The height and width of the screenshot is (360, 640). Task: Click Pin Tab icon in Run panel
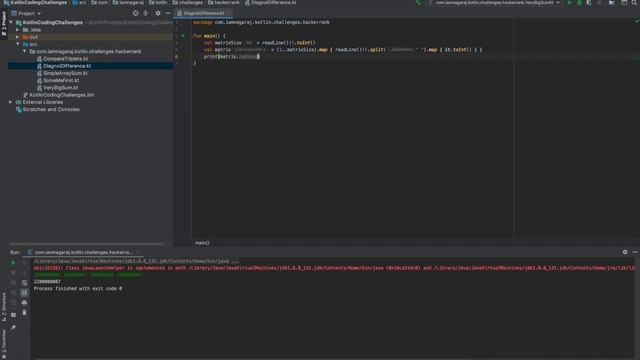click(13, 327)
